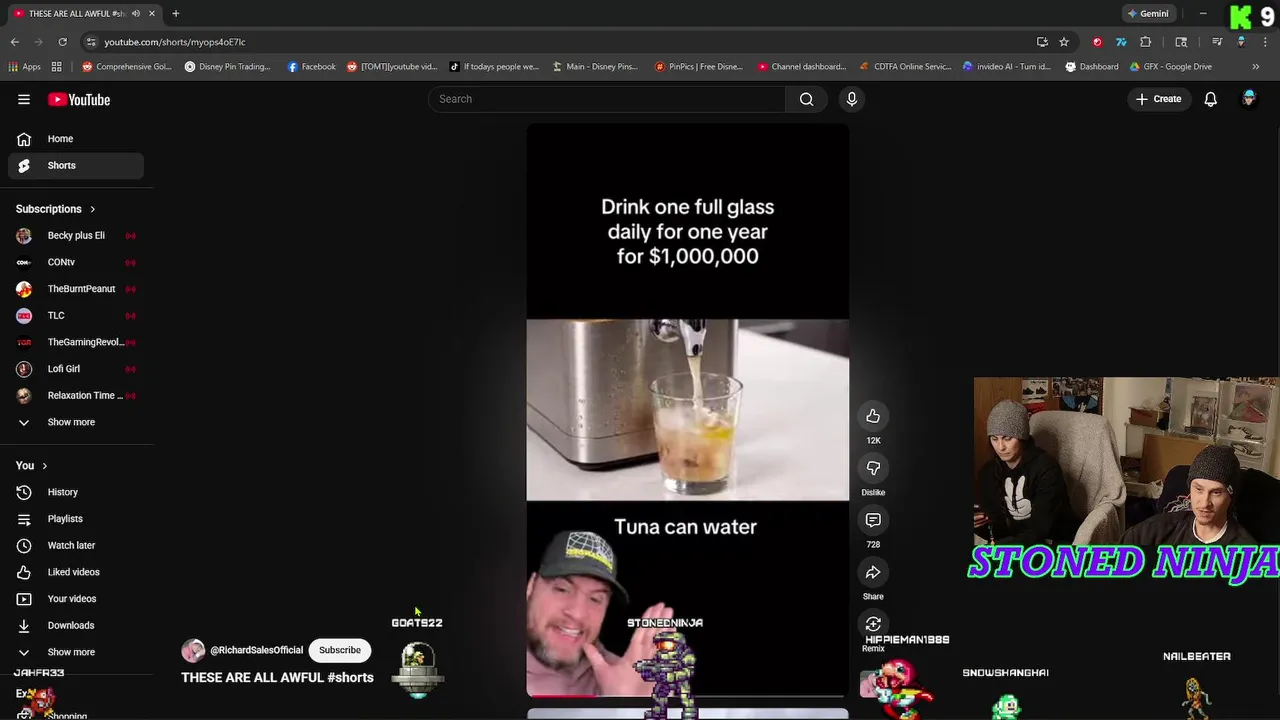
Task: Open the Relaxation Time subscription channel
Action: 76,396
